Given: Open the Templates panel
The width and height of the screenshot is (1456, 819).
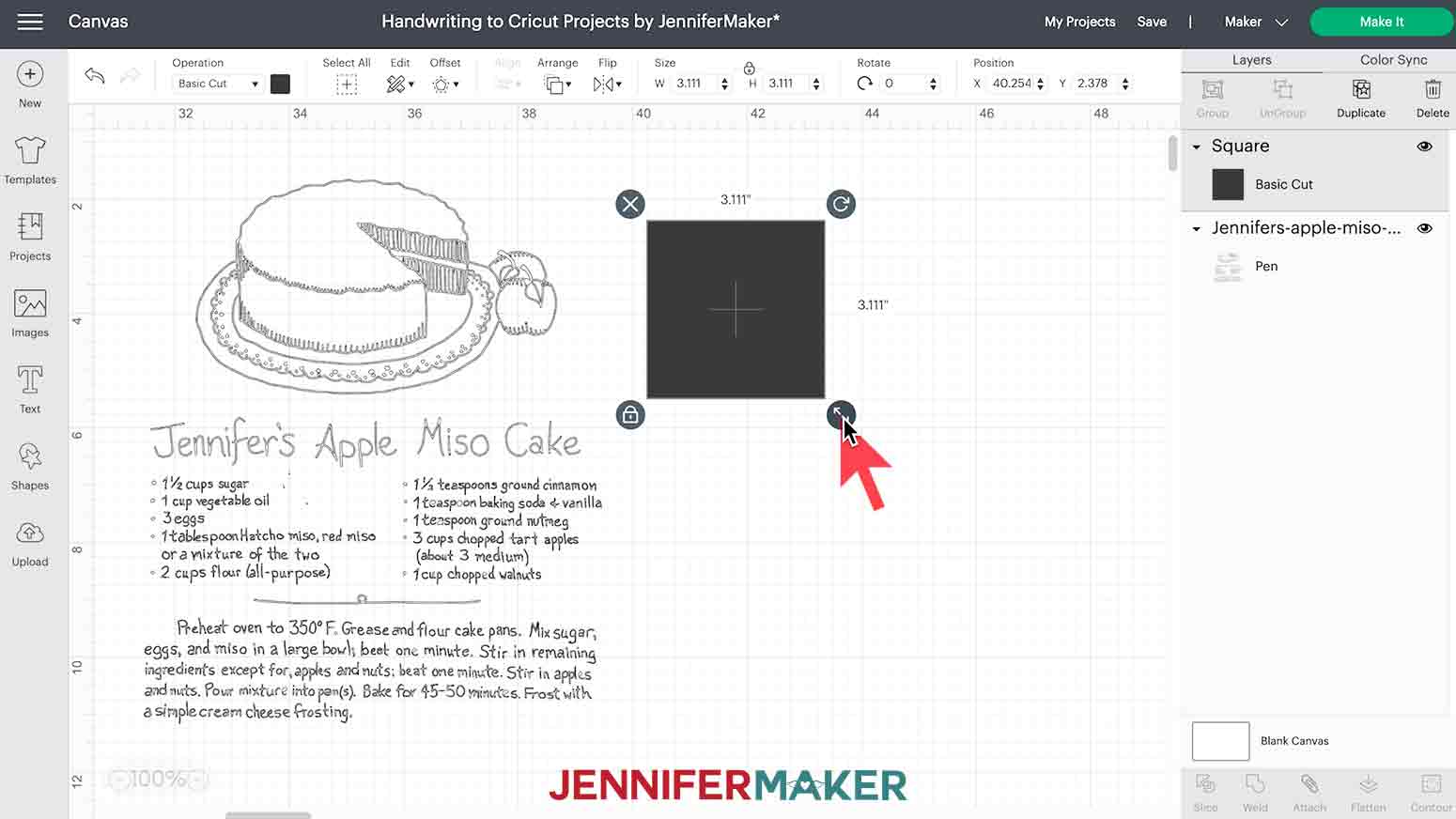Looking at the screenshot, I should pos(30,160).
